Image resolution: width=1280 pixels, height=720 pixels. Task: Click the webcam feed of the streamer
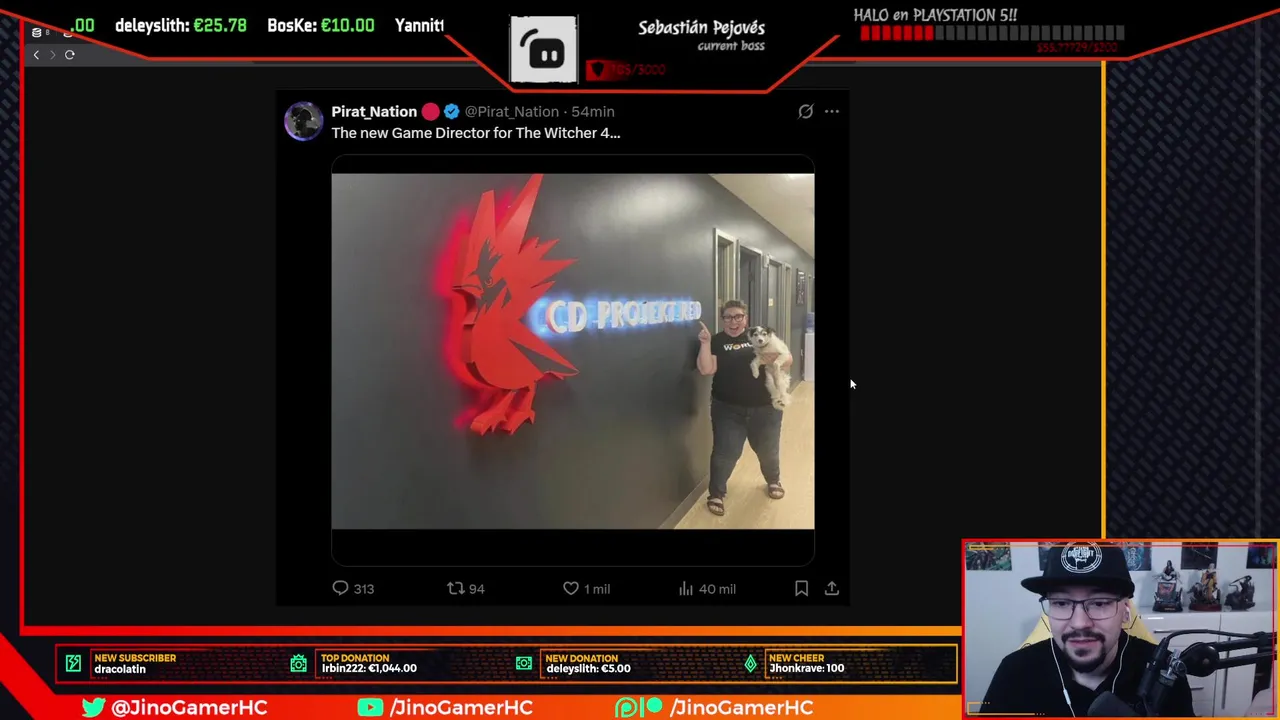point(1120,629)
